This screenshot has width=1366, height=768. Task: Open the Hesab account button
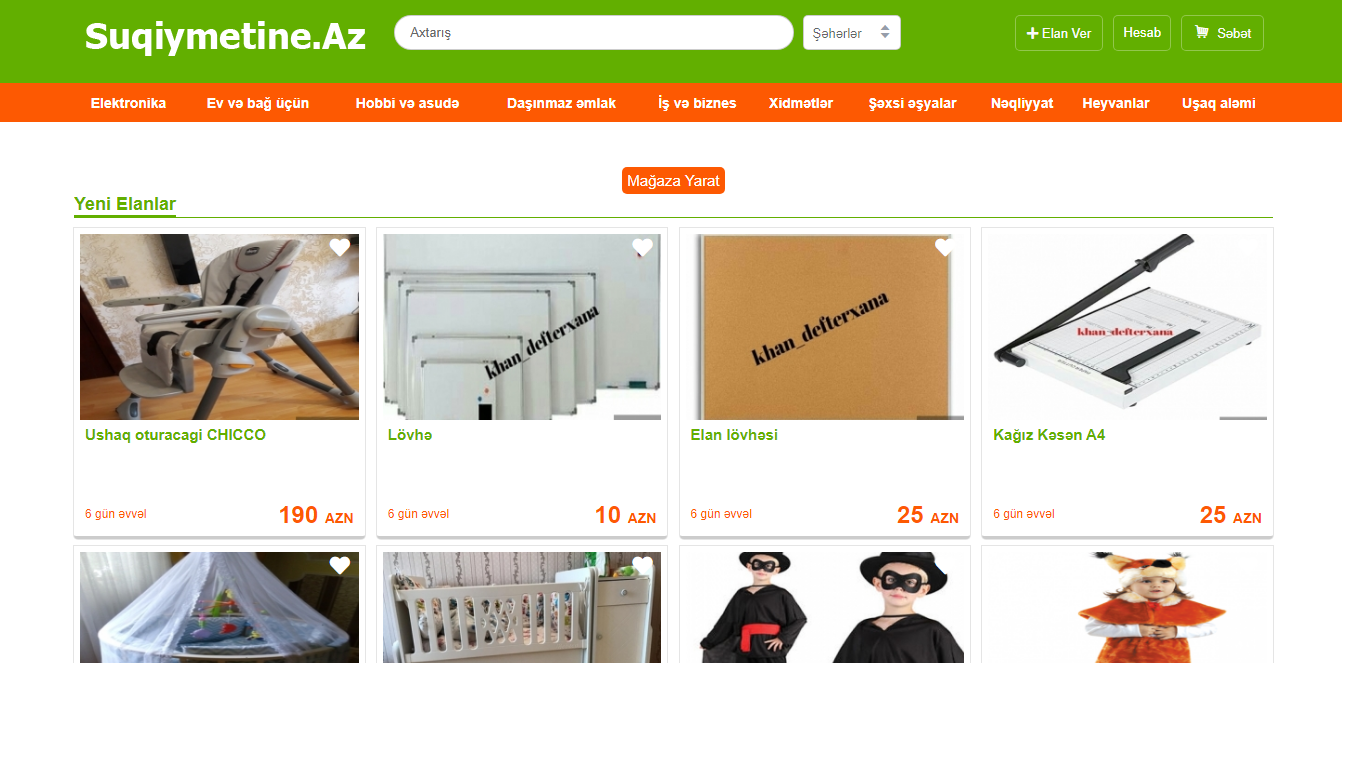[x=1142, y=33]
